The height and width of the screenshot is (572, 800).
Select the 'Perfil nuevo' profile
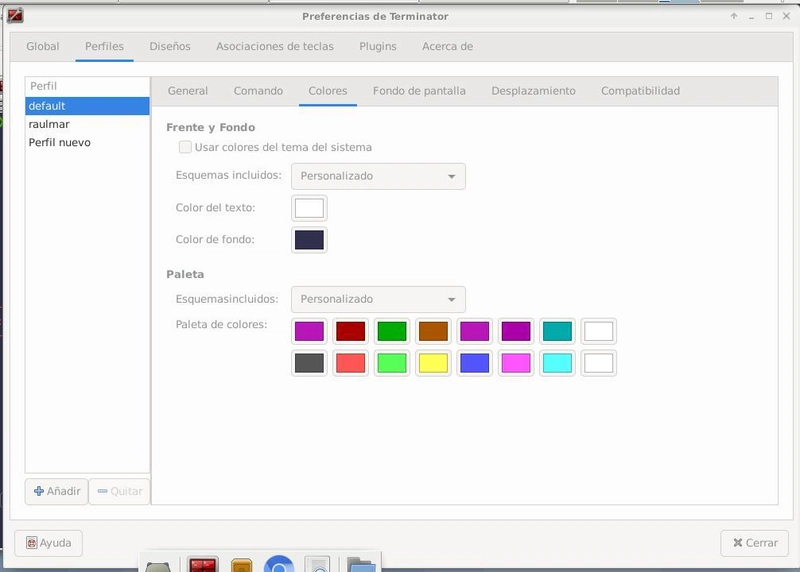coord(87,143)
